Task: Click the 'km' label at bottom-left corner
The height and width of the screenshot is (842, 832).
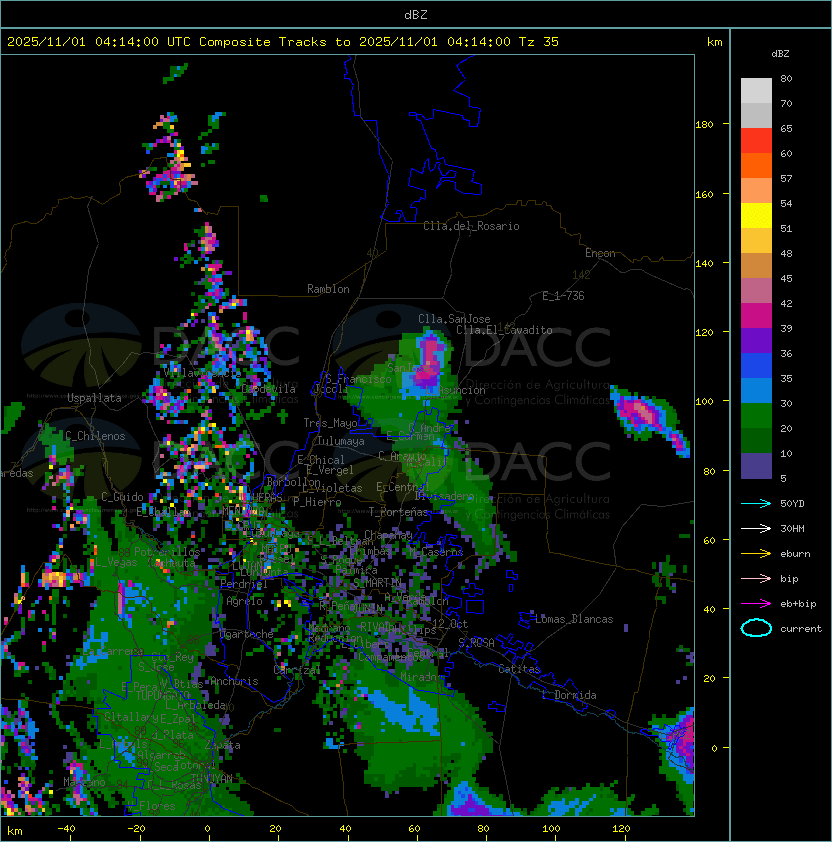Action: click(15, 831)
